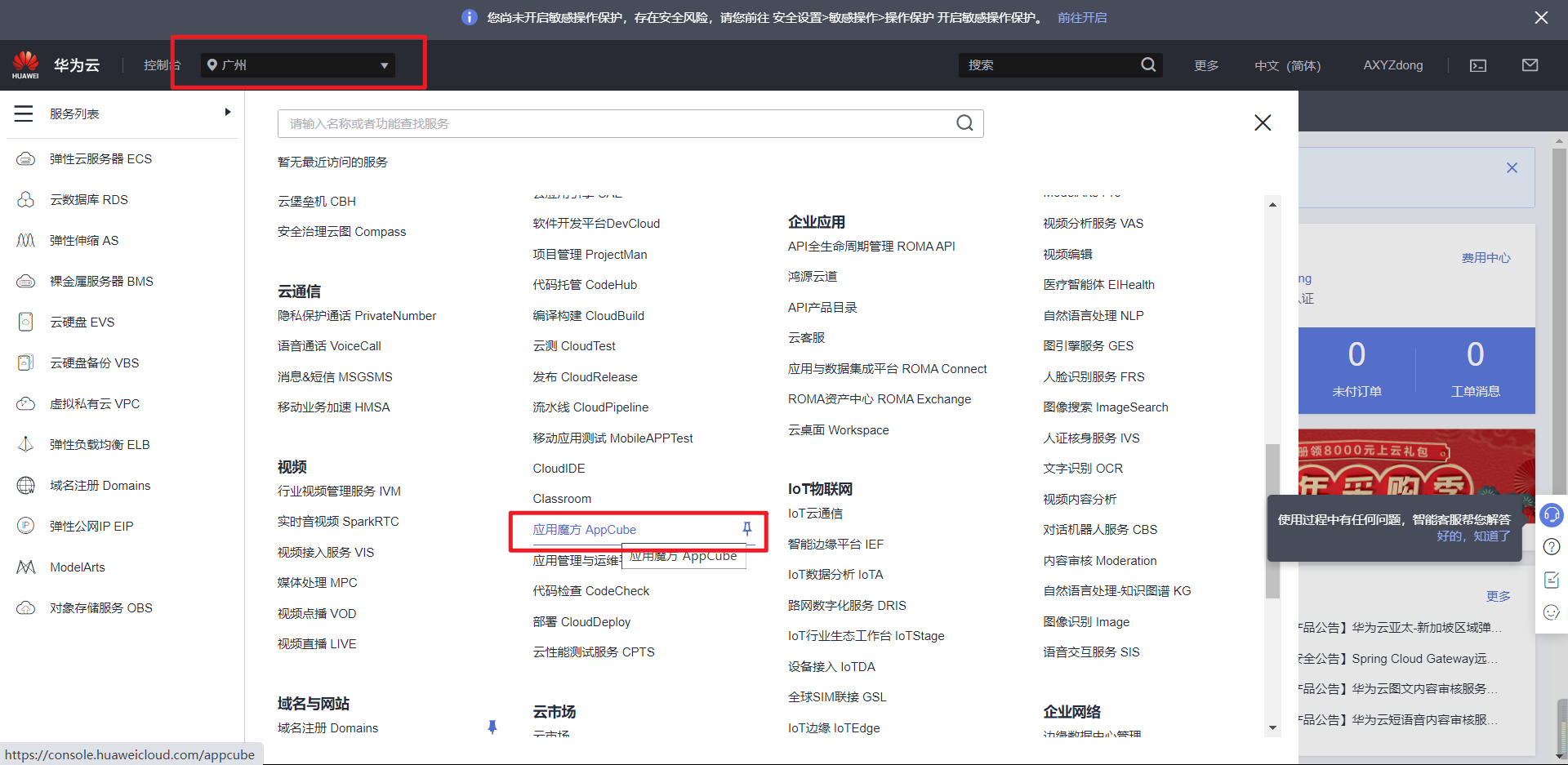
Task: Close the blue notice card on right
Action: [x=1512, y=167]
